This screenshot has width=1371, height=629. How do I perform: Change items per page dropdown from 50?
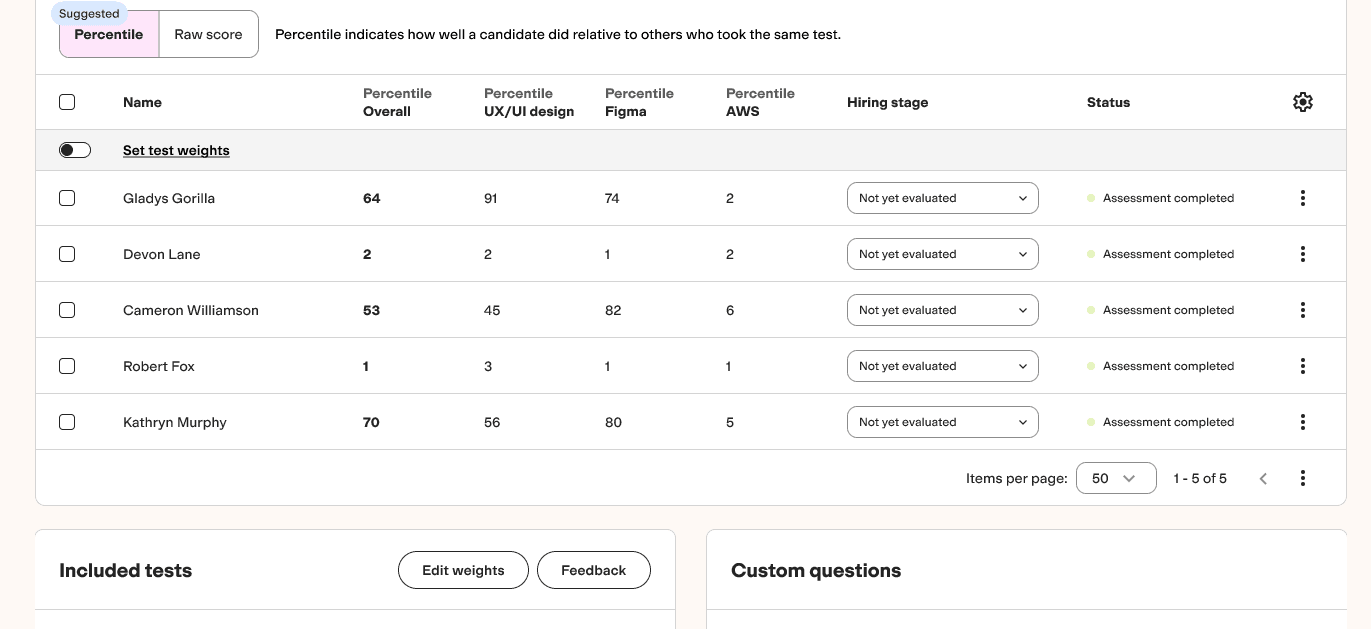click(x=1115, y=478)
